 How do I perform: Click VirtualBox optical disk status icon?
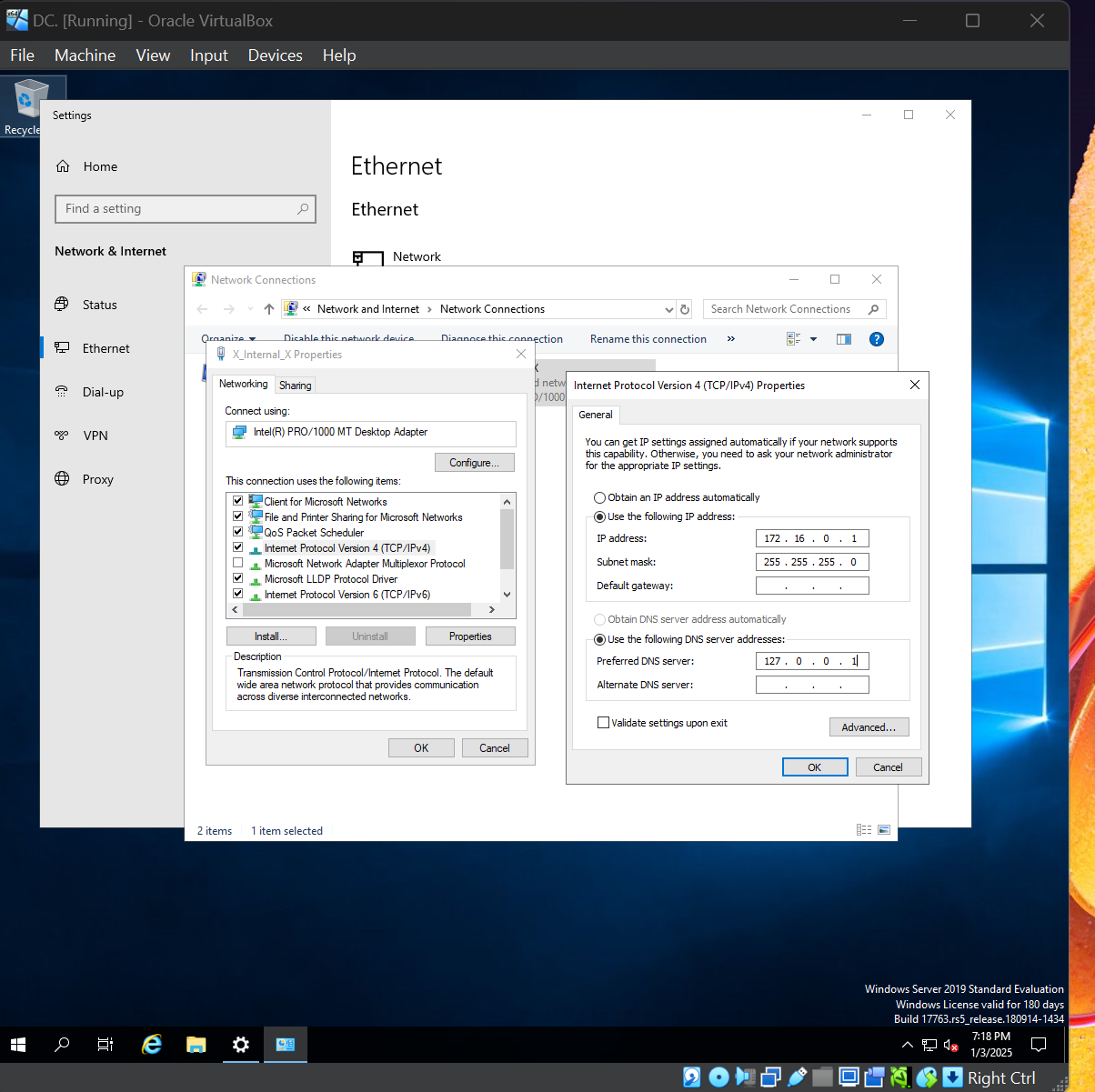click(x=718, y=1077)
